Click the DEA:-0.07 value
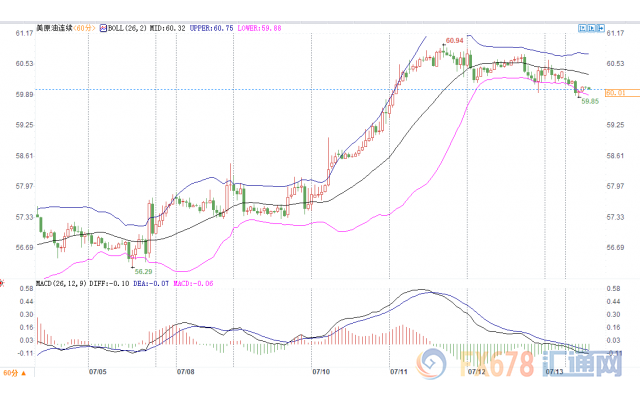 [151, 283]
